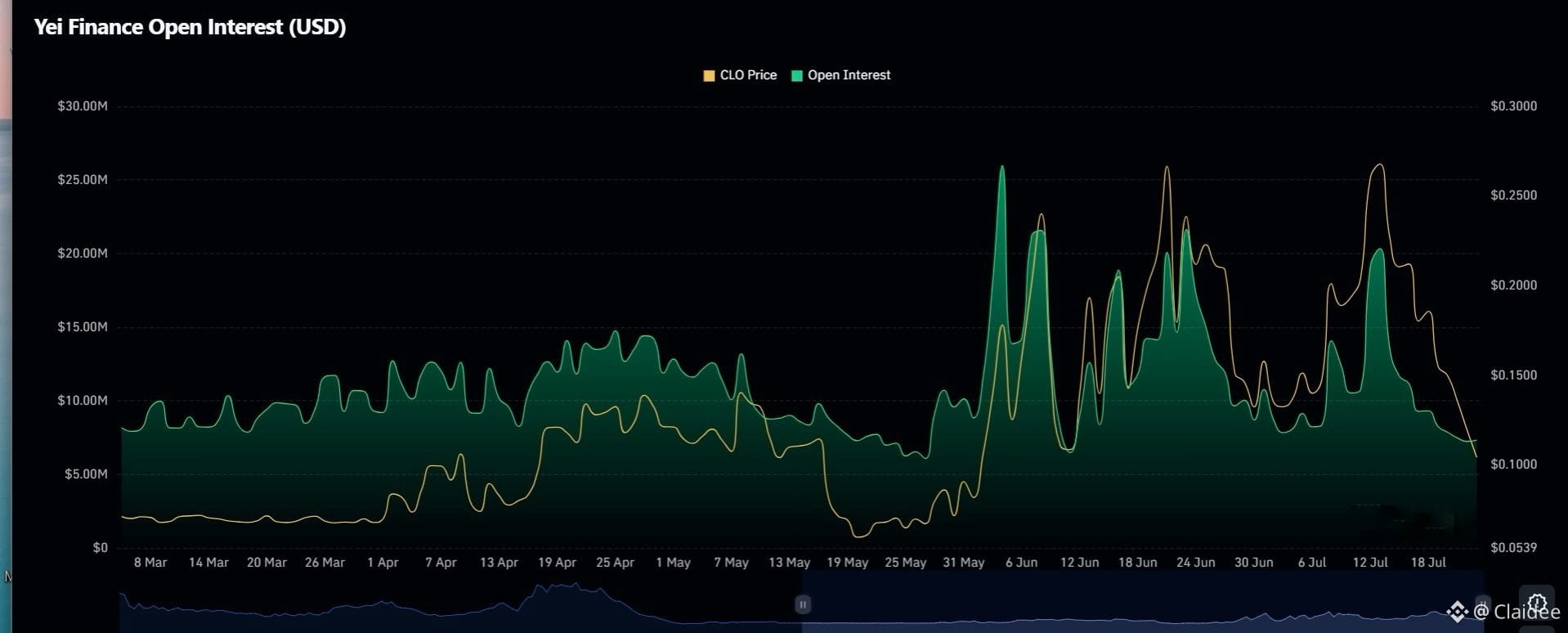Click the yellow CLO Price color swatch
Image resolution: width=1568 pixels, height=633 pixels.
click(709, 76)
